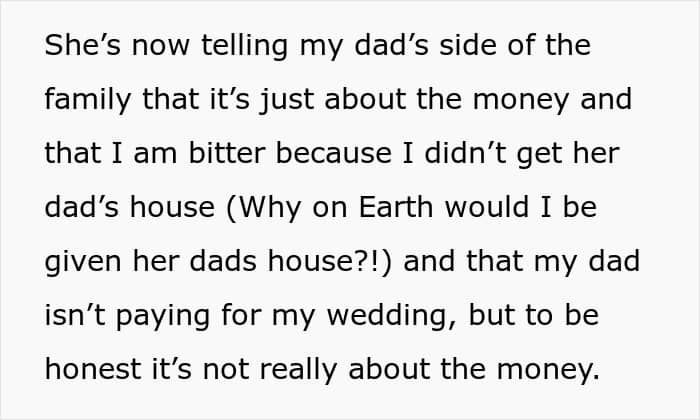Click the word "paying" in the text
Viewport: 700px width, 420px height.
[x=163, y=317]
